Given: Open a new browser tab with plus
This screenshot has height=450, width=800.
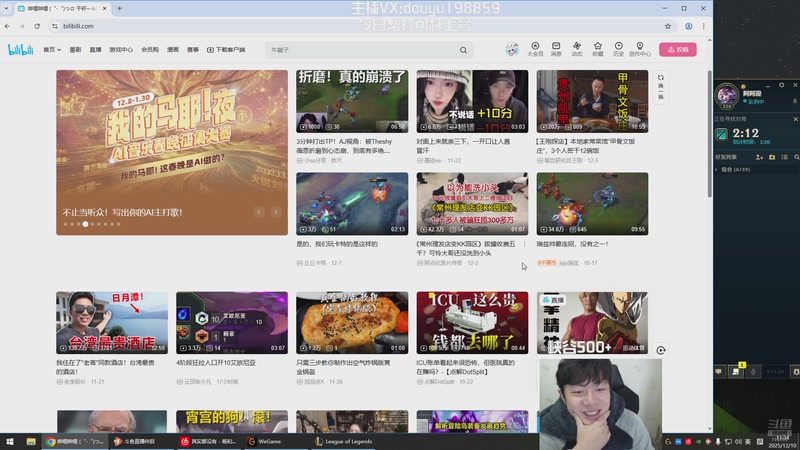Looking at the screenshot, I should pos(119,8).
